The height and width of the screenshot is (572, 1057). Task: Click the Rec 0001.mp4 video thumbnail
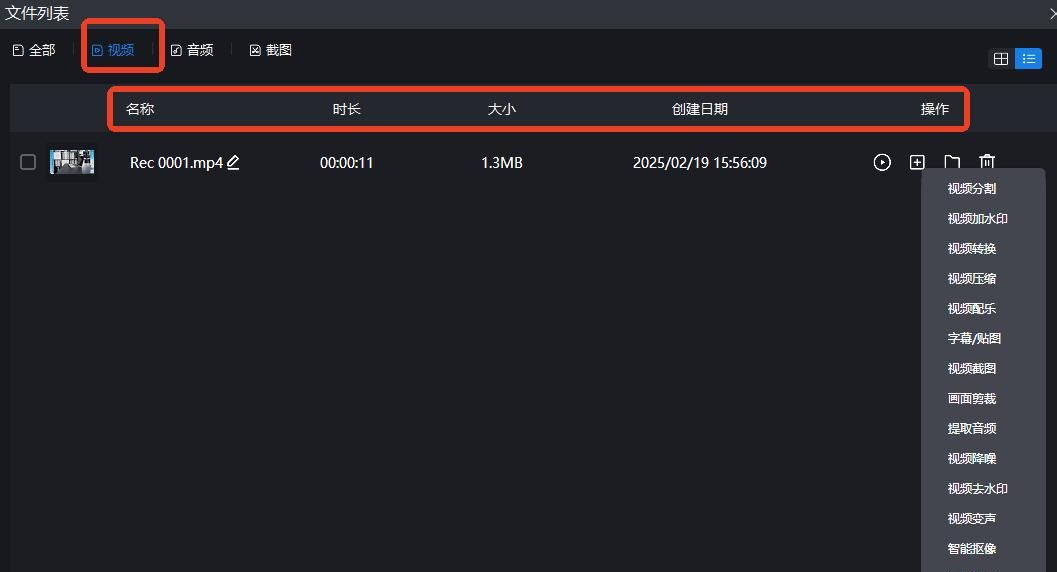pos(72,162)
